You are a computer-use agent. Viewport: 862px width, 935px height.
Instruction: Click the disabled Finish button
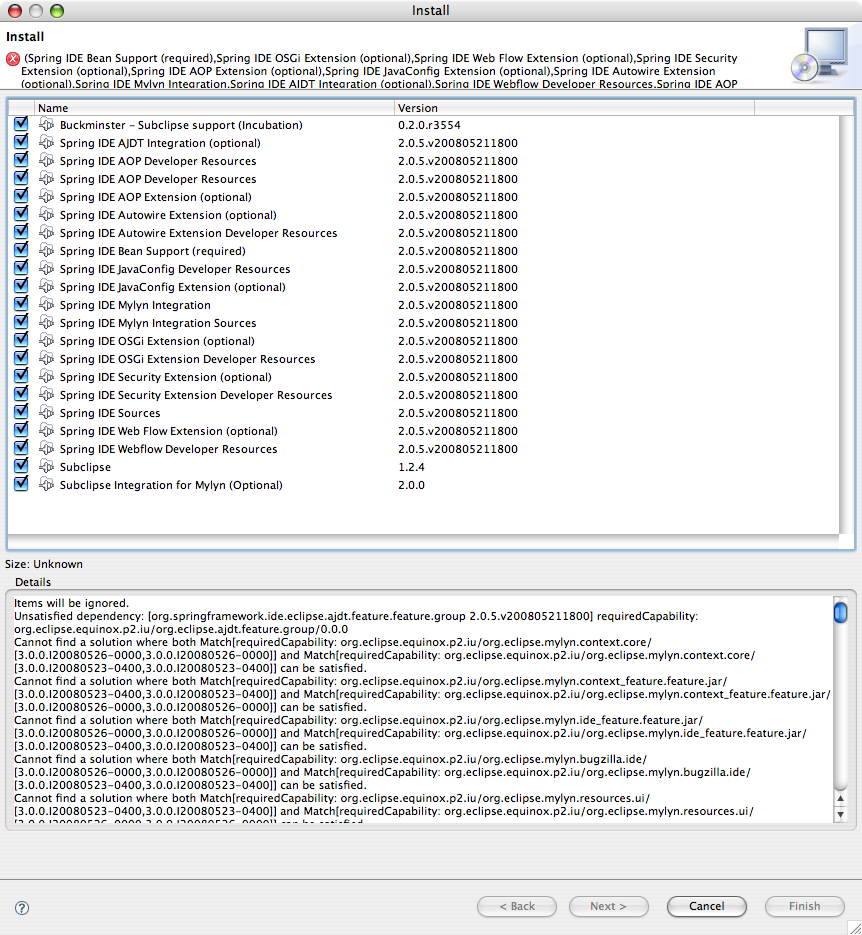tap(805, 906)
